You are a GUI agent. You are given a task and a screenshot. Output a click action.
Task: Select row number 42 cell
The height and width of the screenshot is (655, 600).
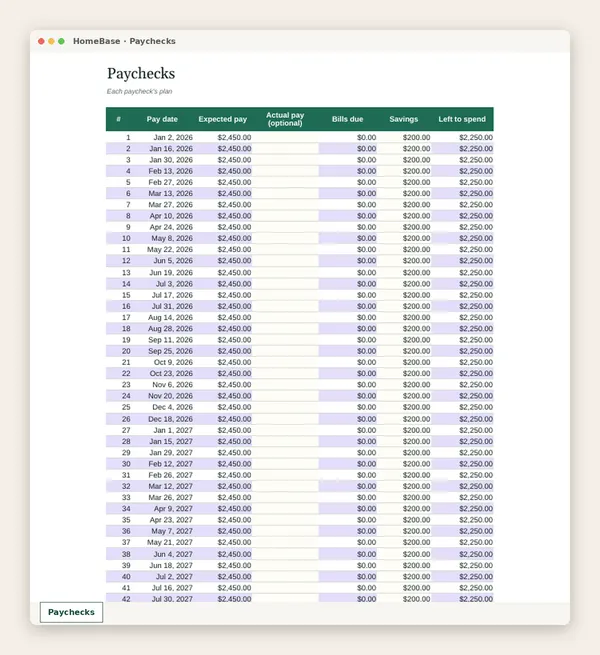(119, 599)
